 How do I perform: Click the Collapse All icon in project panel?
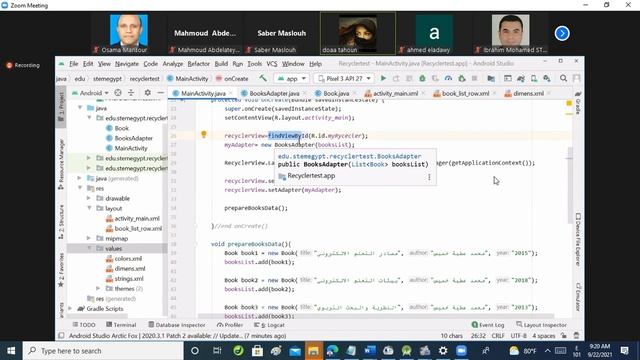[131, 93]
